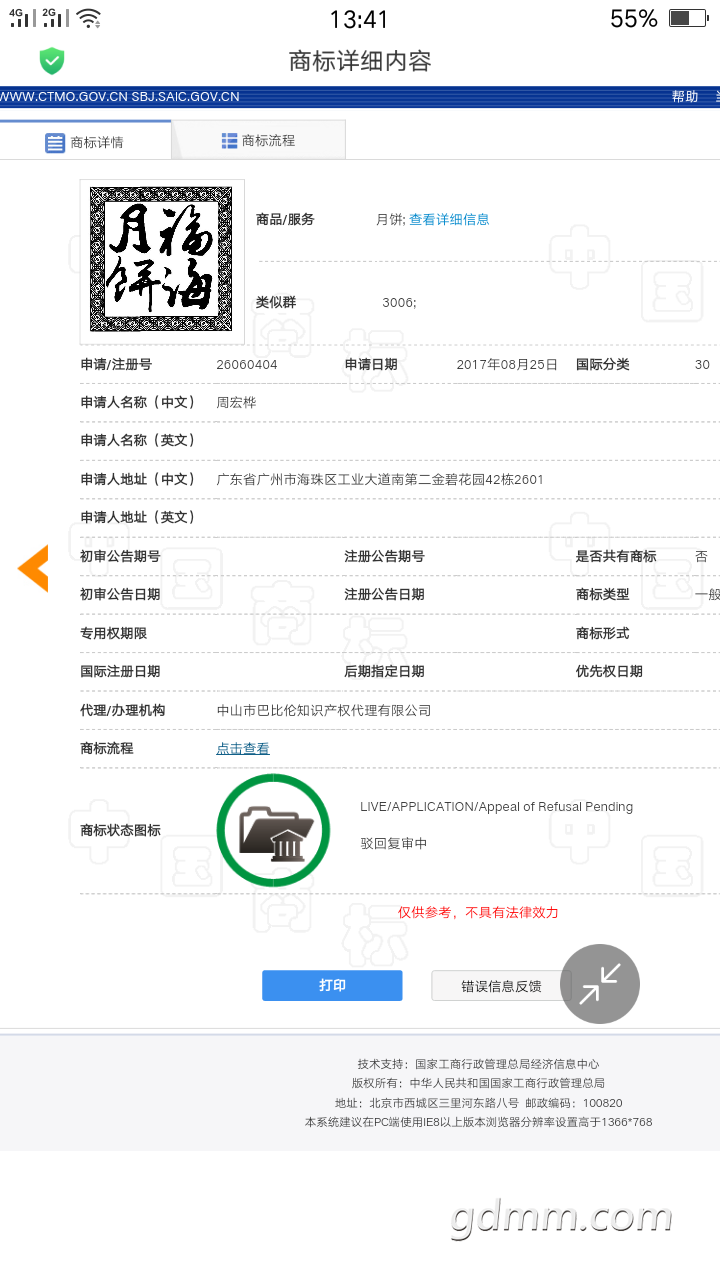Viewport: 720px width, 1280px height.
Task: Tap the 4G signal indicator
Action: click(21, 17)
